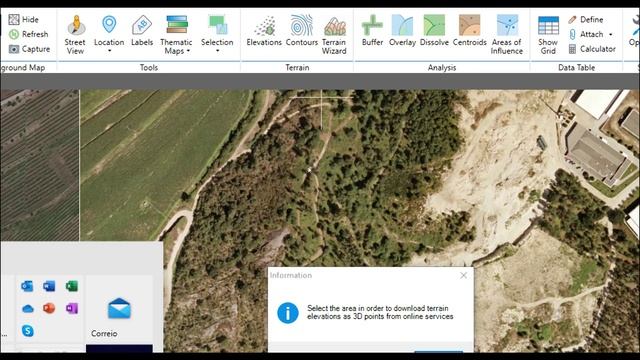Open the Street View tool

76,34
